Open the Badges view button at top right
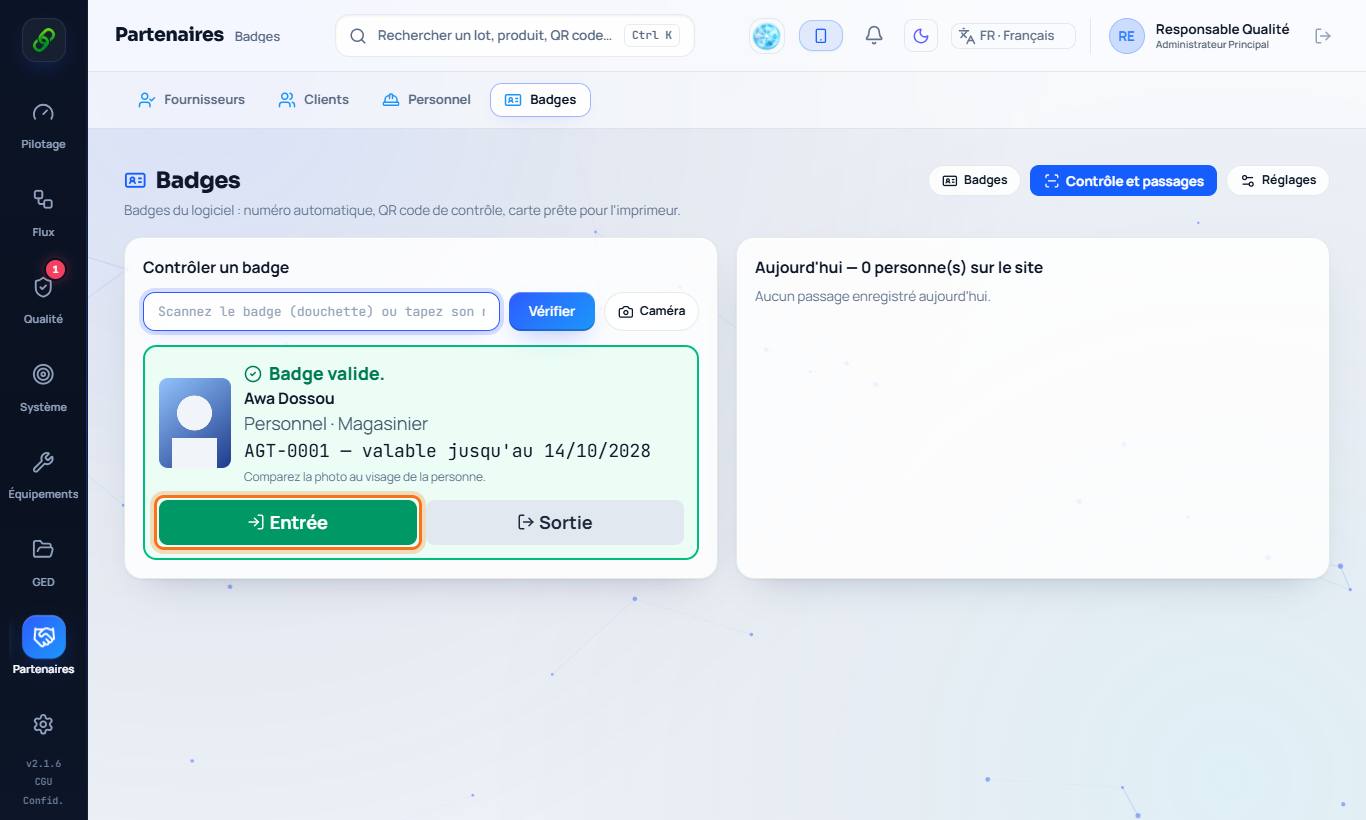Image resolution: width=1366 pixels, height=820 pixels. coord(975,181)
